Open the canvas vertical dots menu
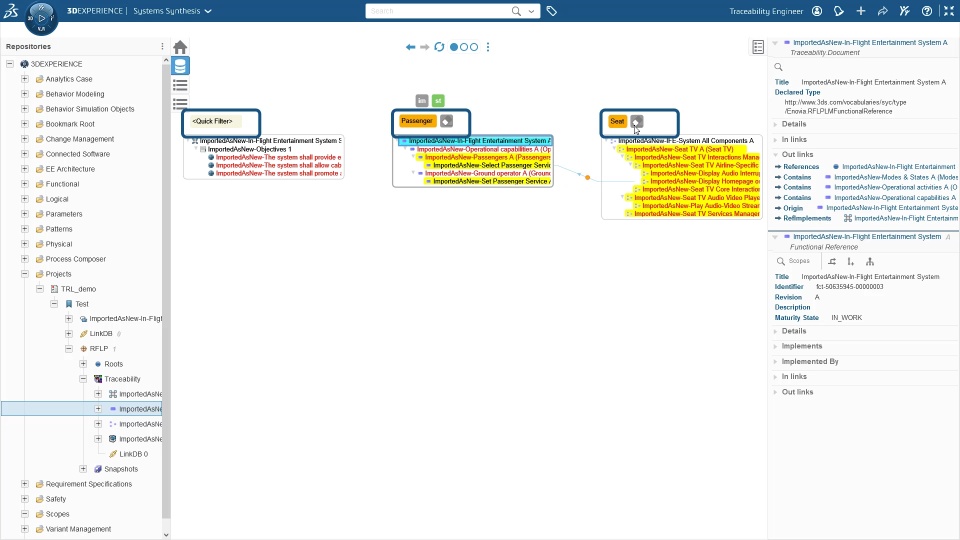The width and height of the screenshot is (960, 540). 488,47
